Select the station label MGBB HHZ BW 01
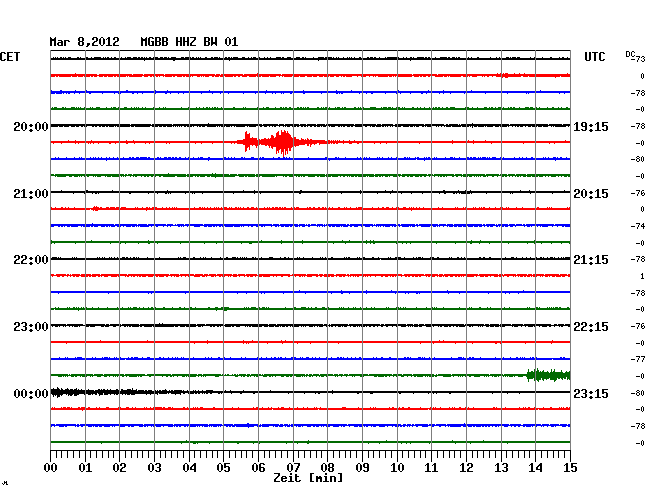 189,42
